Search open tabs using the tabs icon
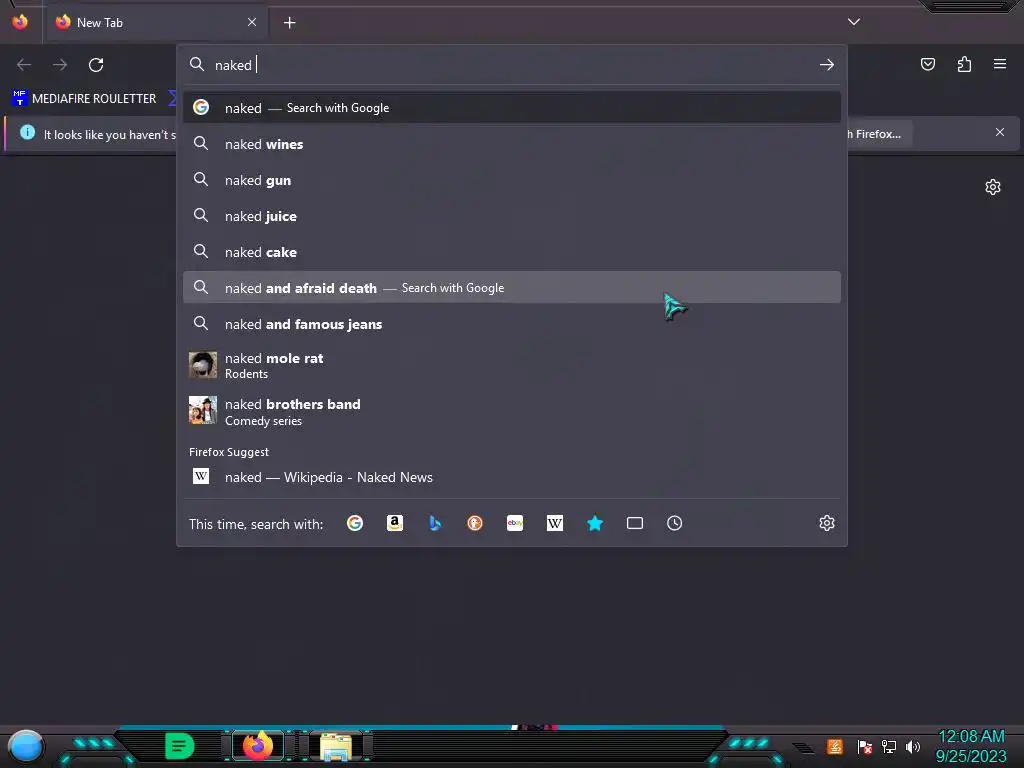The image size is (1024, 768). click(635, 523)
